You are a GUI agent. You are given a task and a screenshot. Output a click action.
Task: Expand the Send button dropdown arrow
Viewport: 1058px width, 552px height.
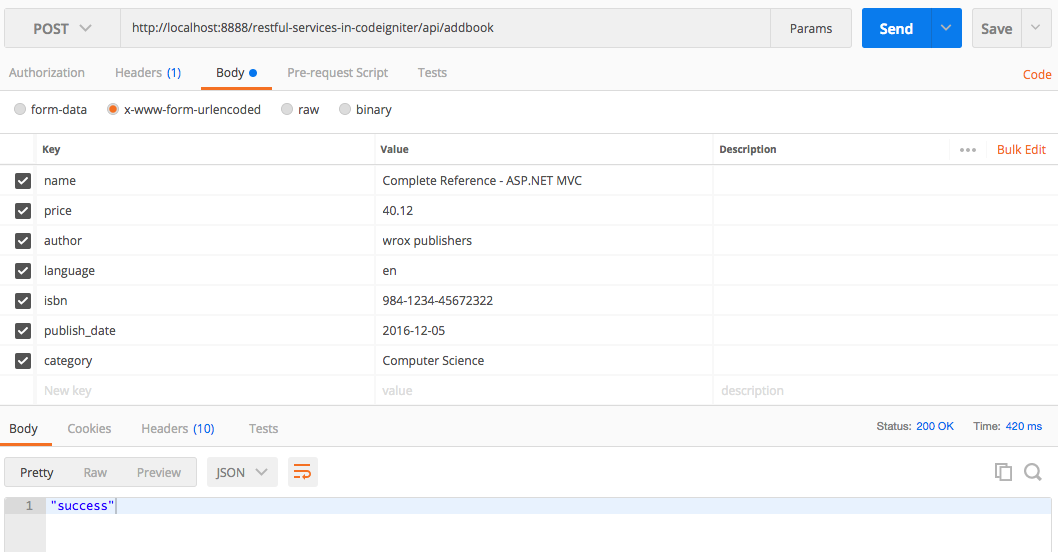coord(946,29)
